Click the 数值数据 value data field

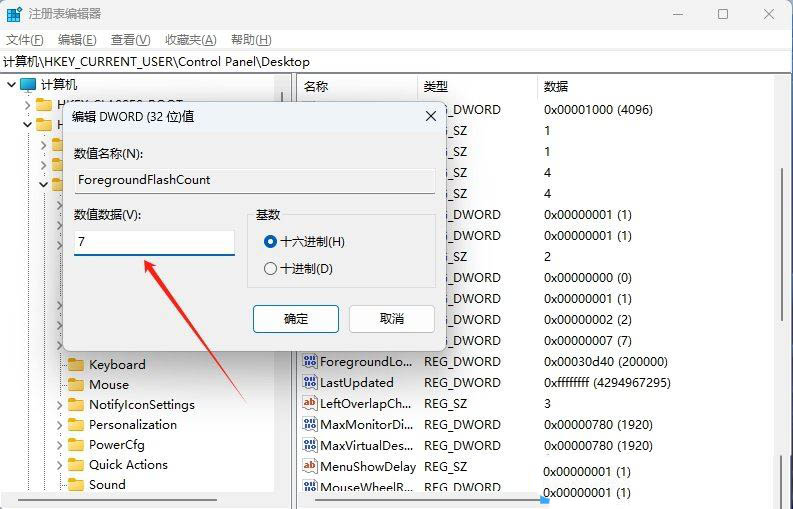(154, 242)
